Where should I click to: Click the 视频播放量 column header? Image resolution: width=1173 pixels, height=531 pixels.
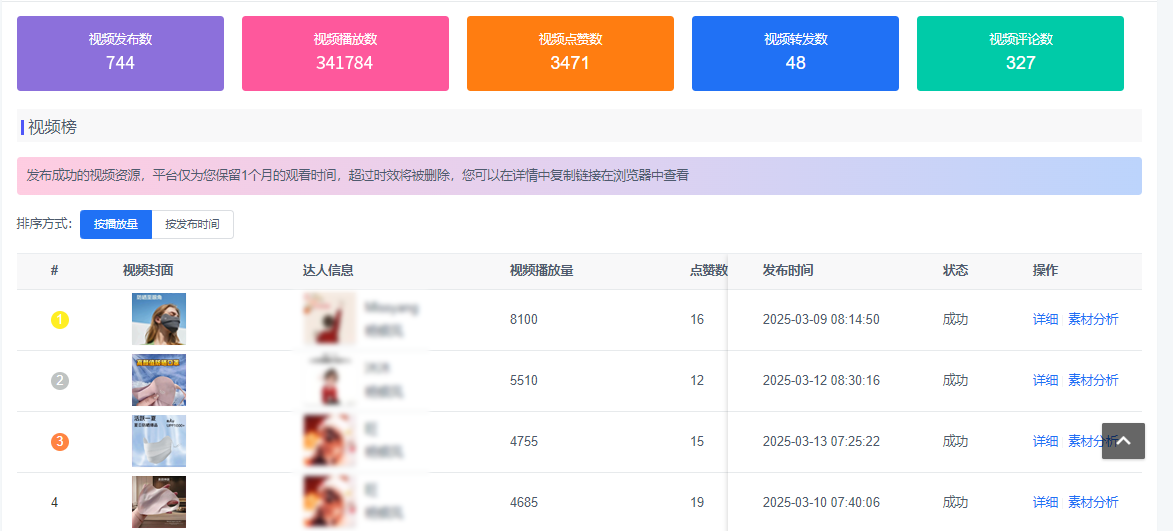pos(541,271)
